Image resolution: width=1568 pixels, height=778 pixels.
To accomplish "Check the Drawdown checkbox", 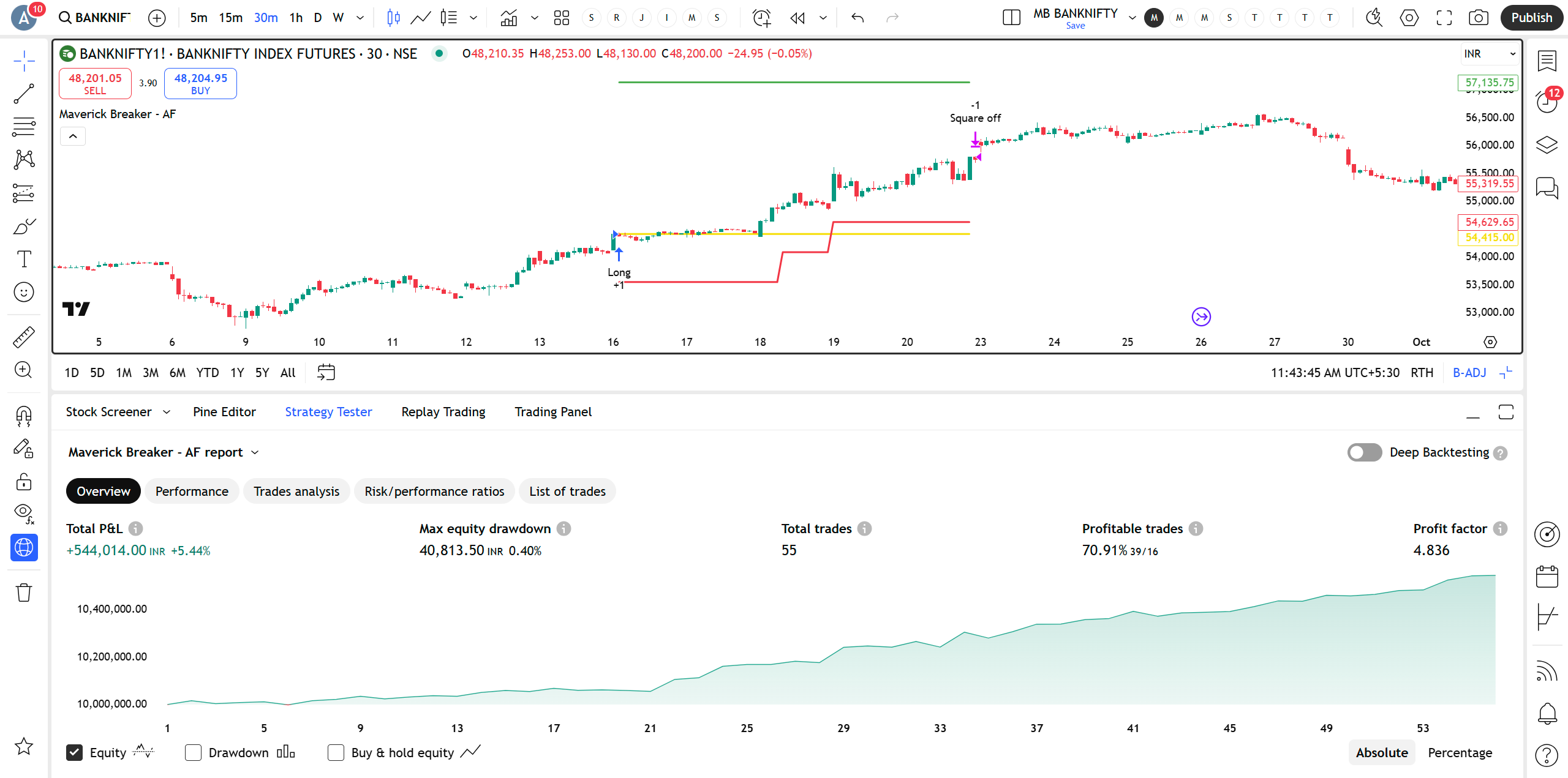I will (193, 753).
